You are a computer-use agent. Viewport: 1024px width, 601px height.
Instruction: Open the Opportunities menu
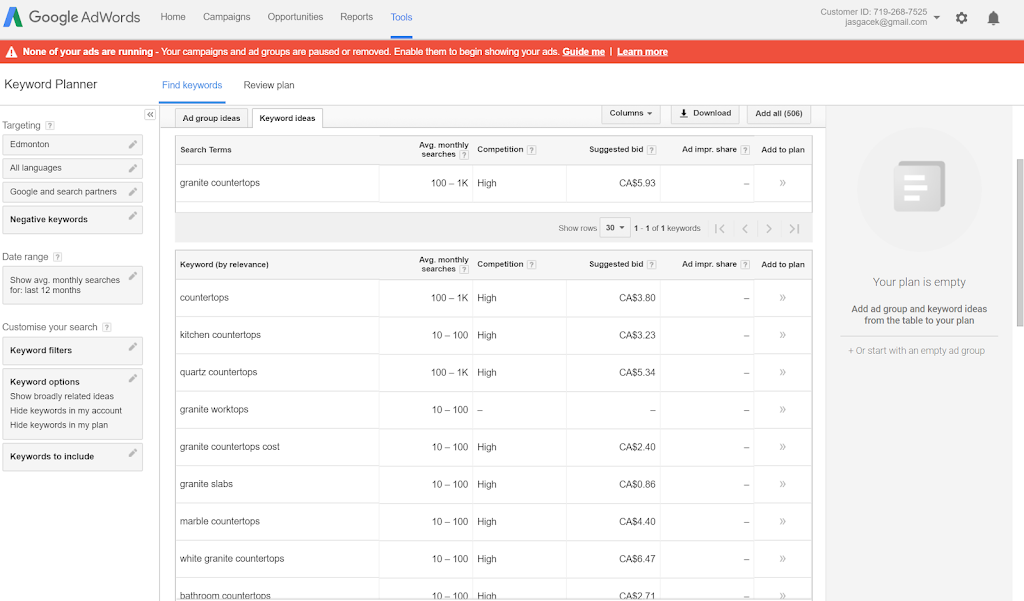295,17
